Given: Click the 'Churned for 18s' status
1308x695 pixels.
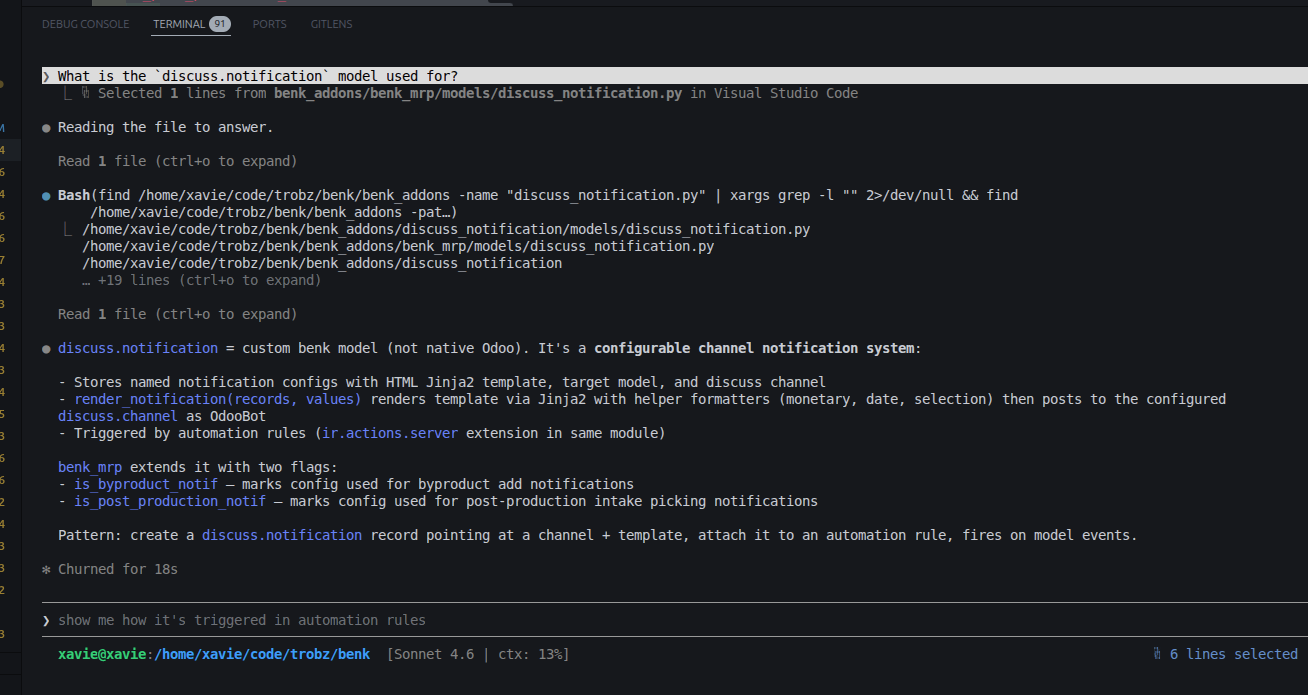Looking at the screenshot, I should pos(118,569).
